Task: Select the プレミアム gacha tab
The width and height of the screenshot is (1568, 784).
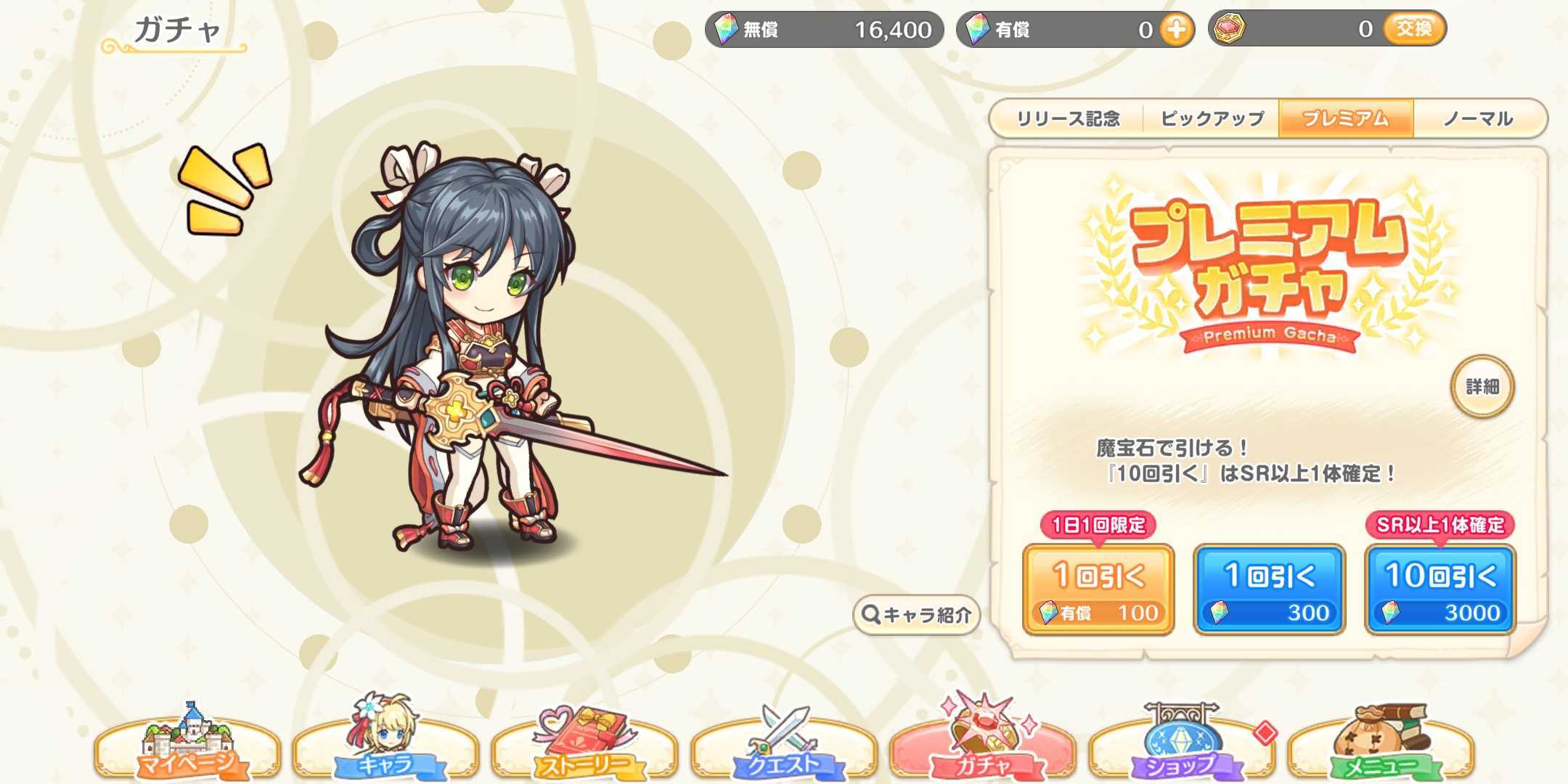Action: pyautogui.click(x=1346, y=118)
